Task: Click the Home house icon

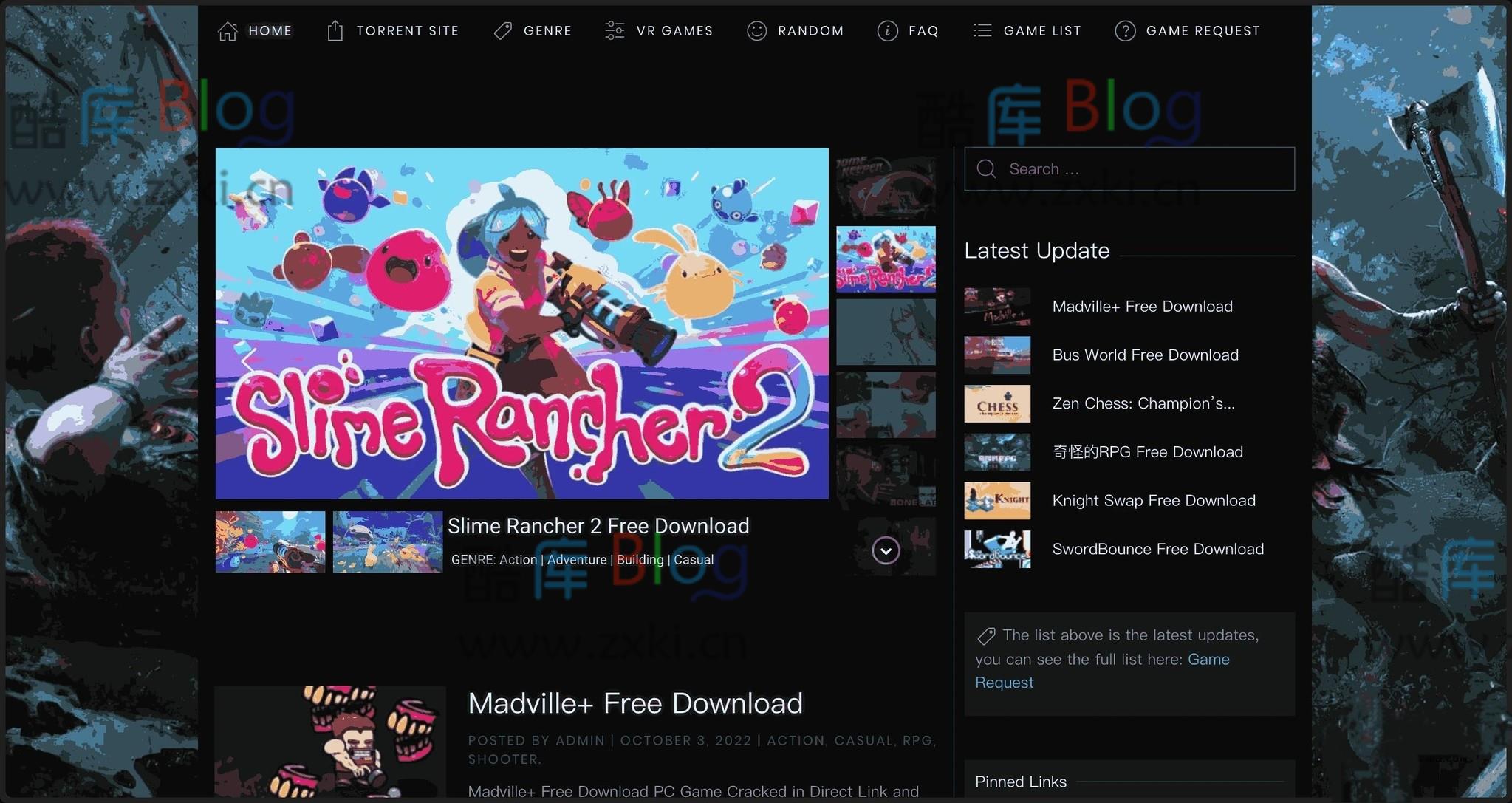Action: 228,31
